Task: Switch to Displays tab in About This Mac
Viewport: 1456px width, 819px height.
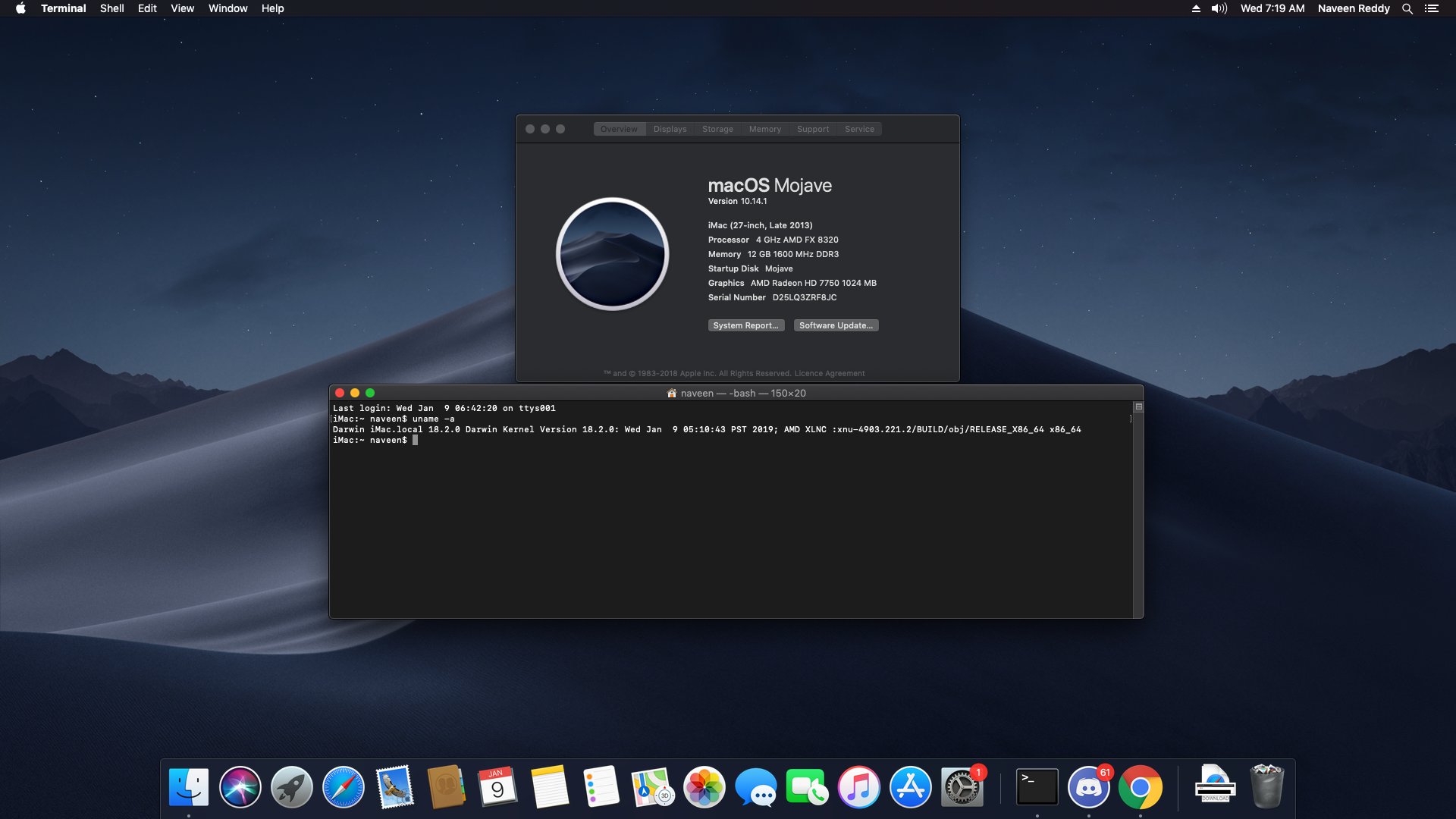Action: [670, 129]
